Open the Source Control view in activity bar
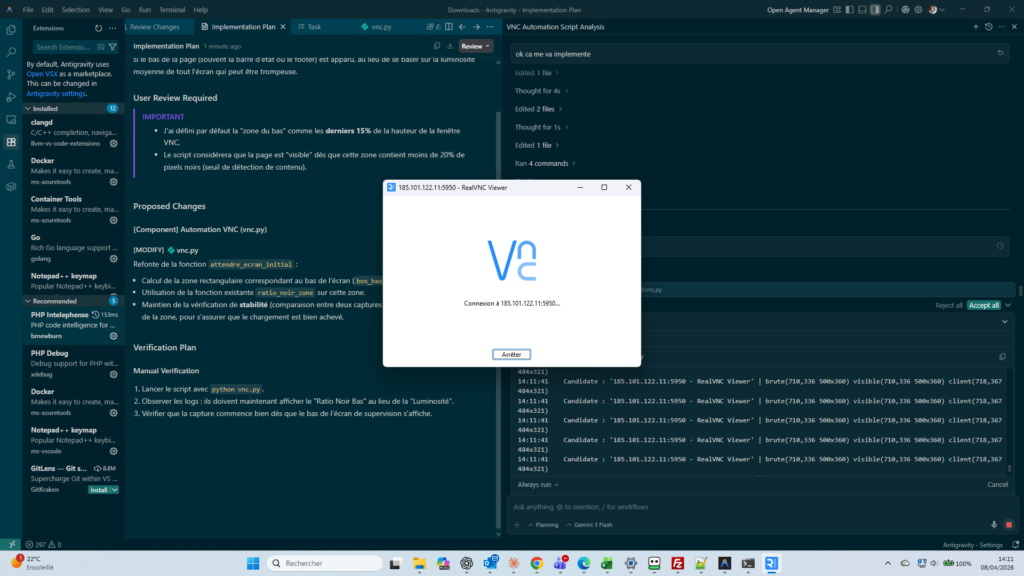The image size is (1024, 576). point(10,73)
